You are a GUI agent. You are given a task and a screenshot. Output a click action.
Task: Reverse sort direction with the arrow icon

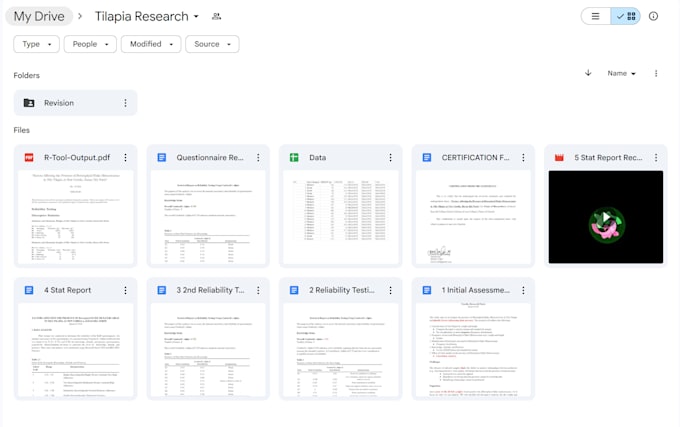pos(588,73)
